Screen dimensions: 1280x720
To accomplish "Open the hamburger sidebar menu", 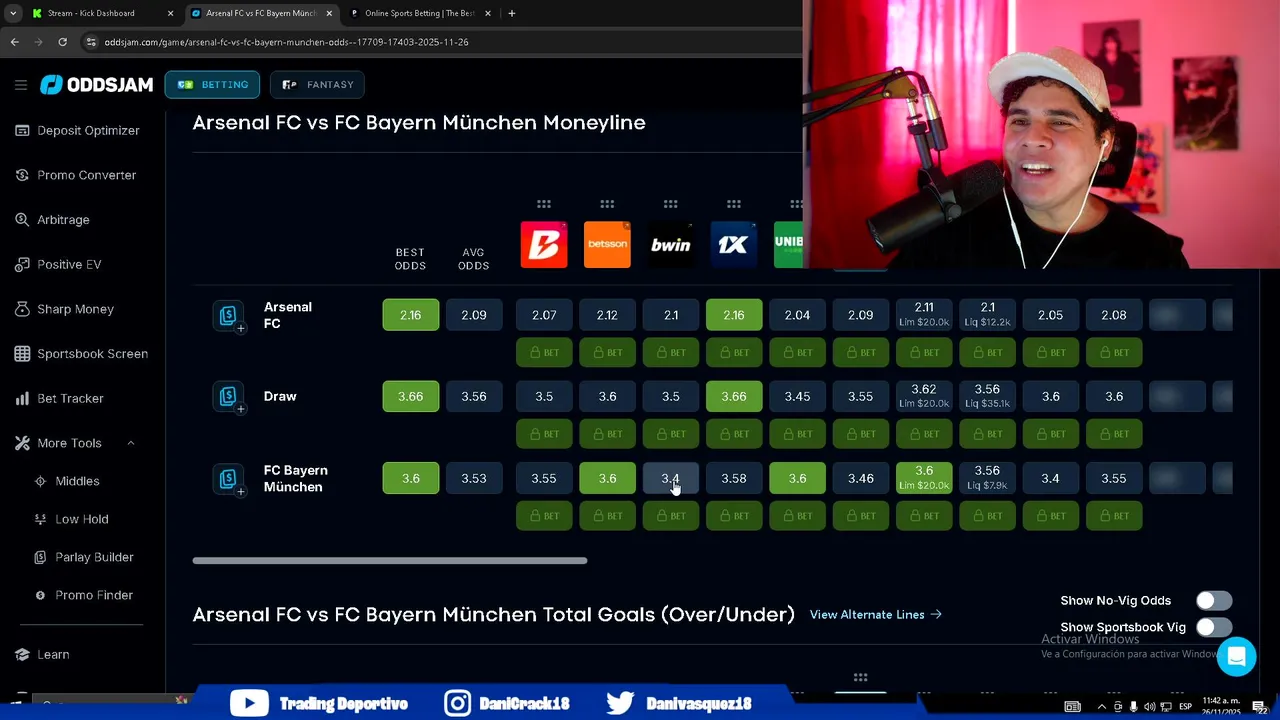I will 21,85.
